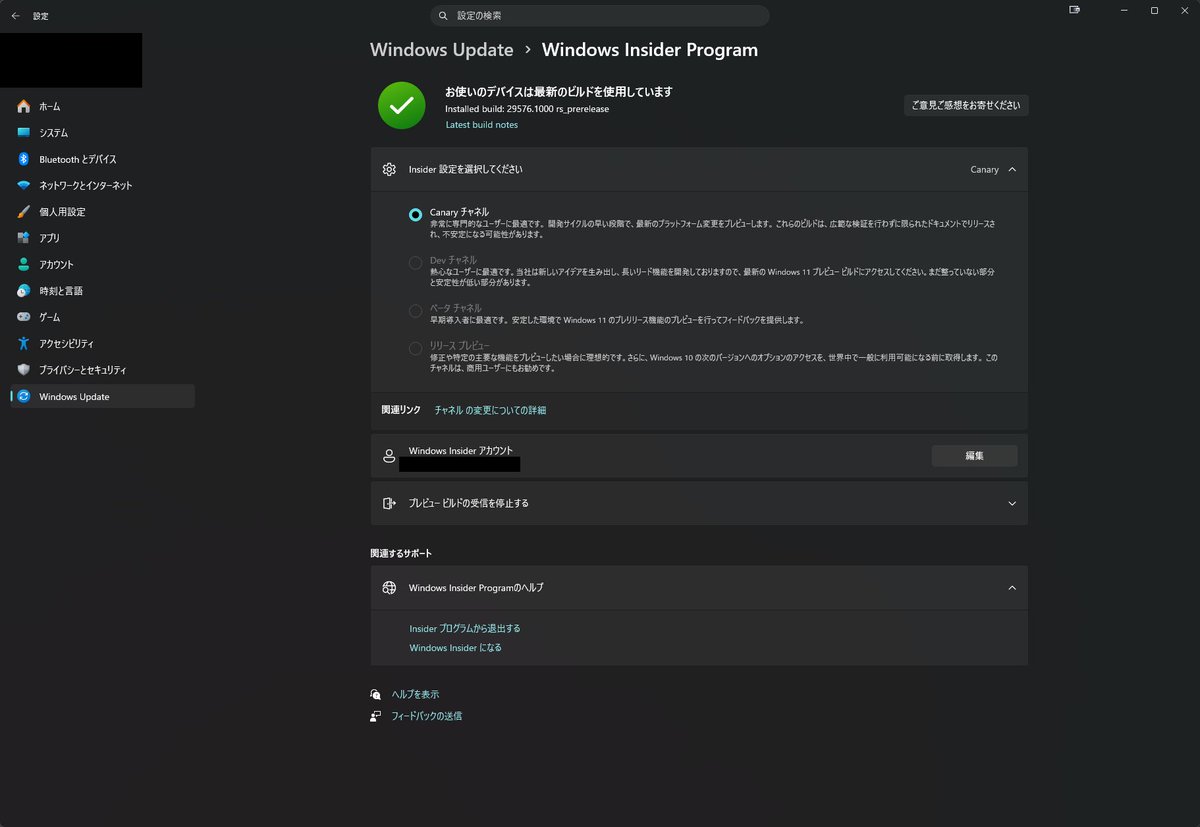Click Installed build 29576.1000 text
This screenshot has height=827, width=1200.
click(527, 109)
